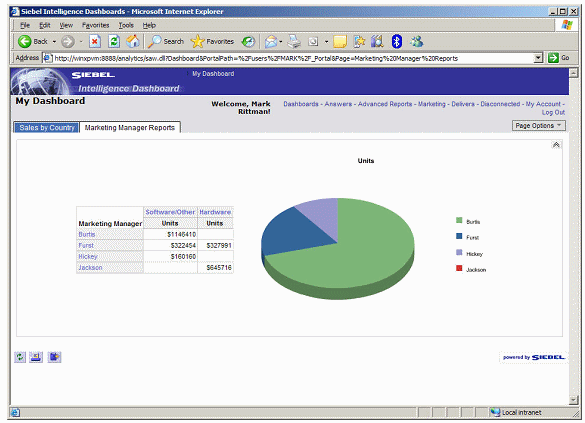Click the $1146410 table cell

pyautogui.click(x=171, y=234)
